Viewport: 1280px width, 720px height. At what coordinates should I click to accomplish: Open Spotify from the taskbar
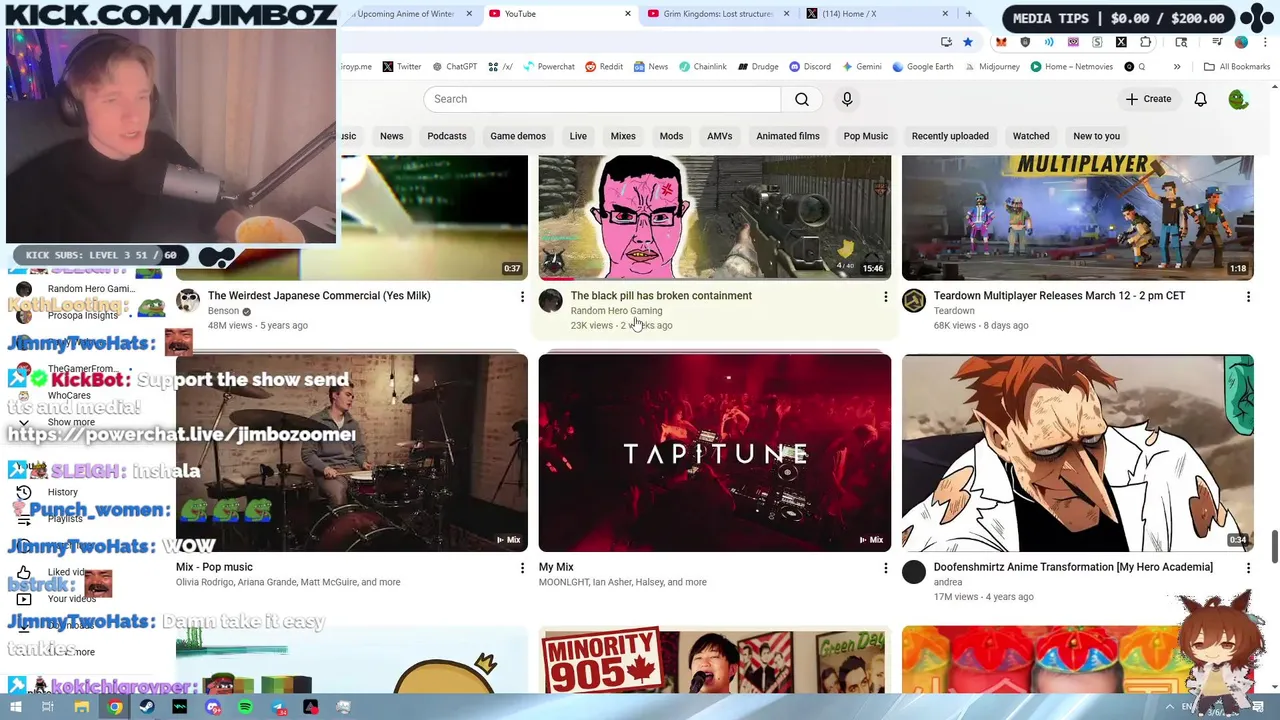pyautogui.click(x=245, y=707)
